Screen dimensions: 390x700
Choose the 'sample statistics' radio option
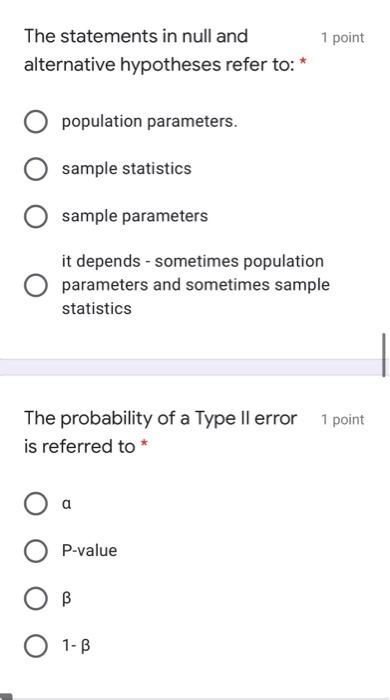coord(35,169)
